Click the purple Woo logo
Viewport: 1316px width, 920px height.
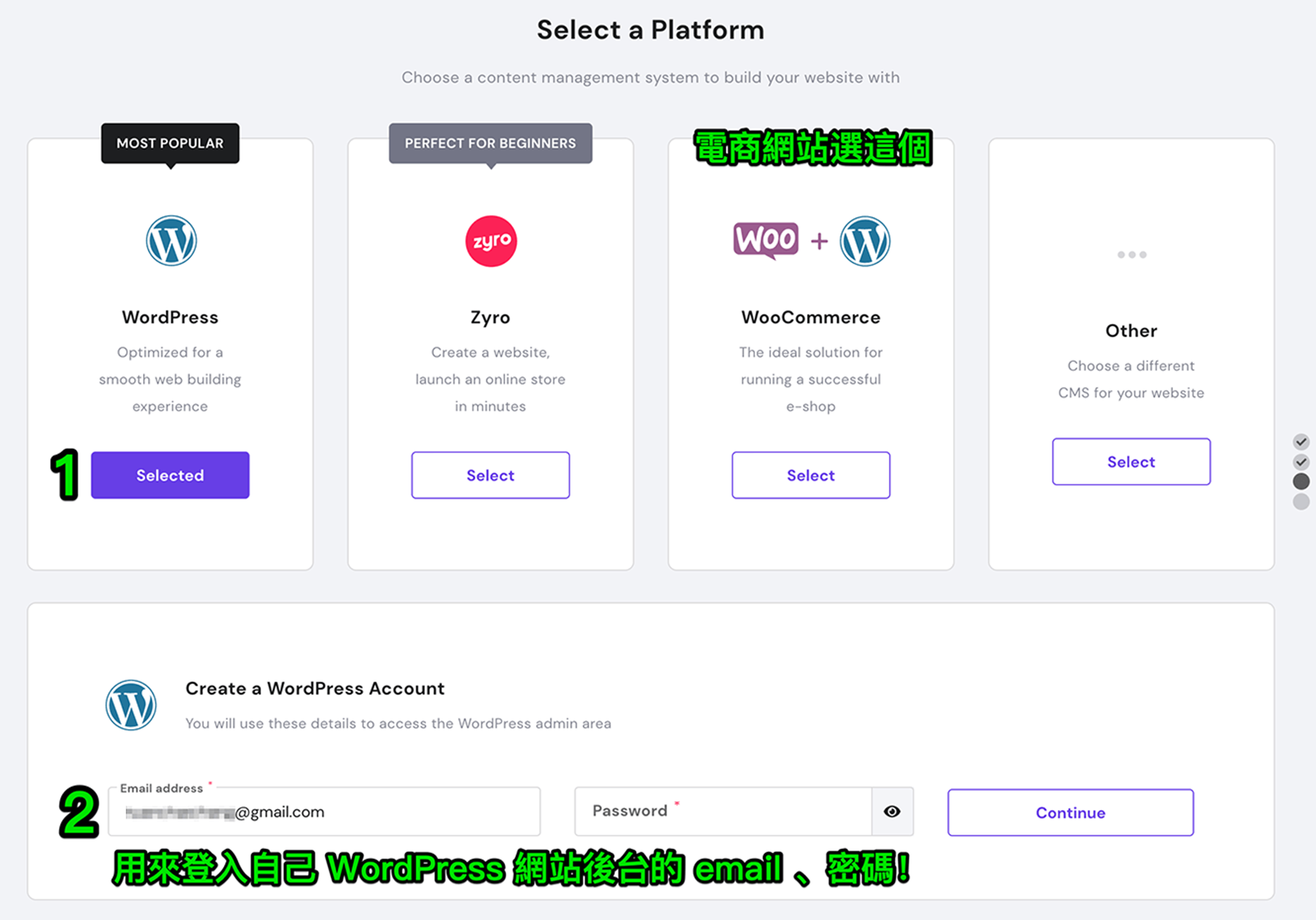click(765, 240)
